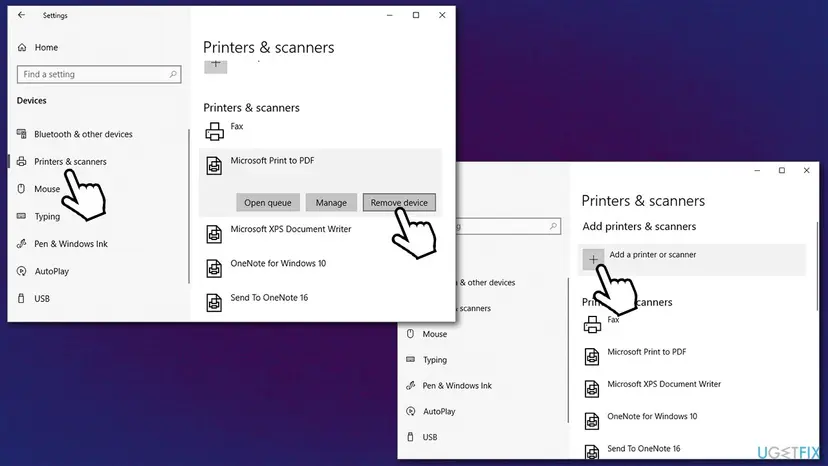Click the Pen & Windows Ink icon in the front window
The width and height of the screenshot is (828, 466).
tap(22, 244)
